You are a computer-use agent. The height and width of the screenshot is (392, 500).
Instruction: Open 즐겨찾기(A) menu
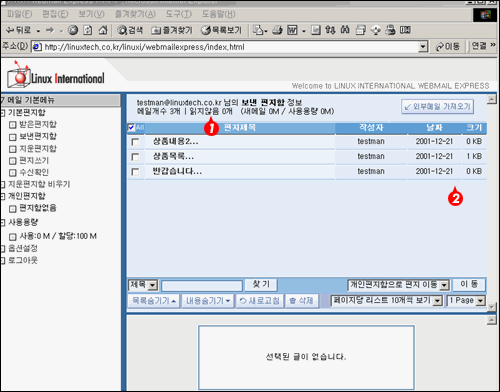click(135, 14)
